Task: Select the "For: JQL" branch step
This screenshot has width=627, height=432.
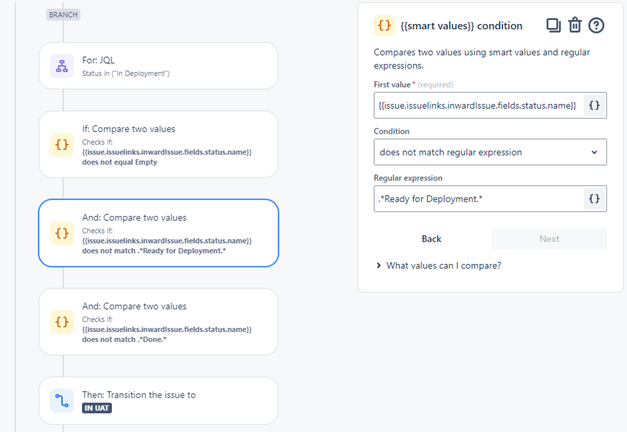Action: 158,67
